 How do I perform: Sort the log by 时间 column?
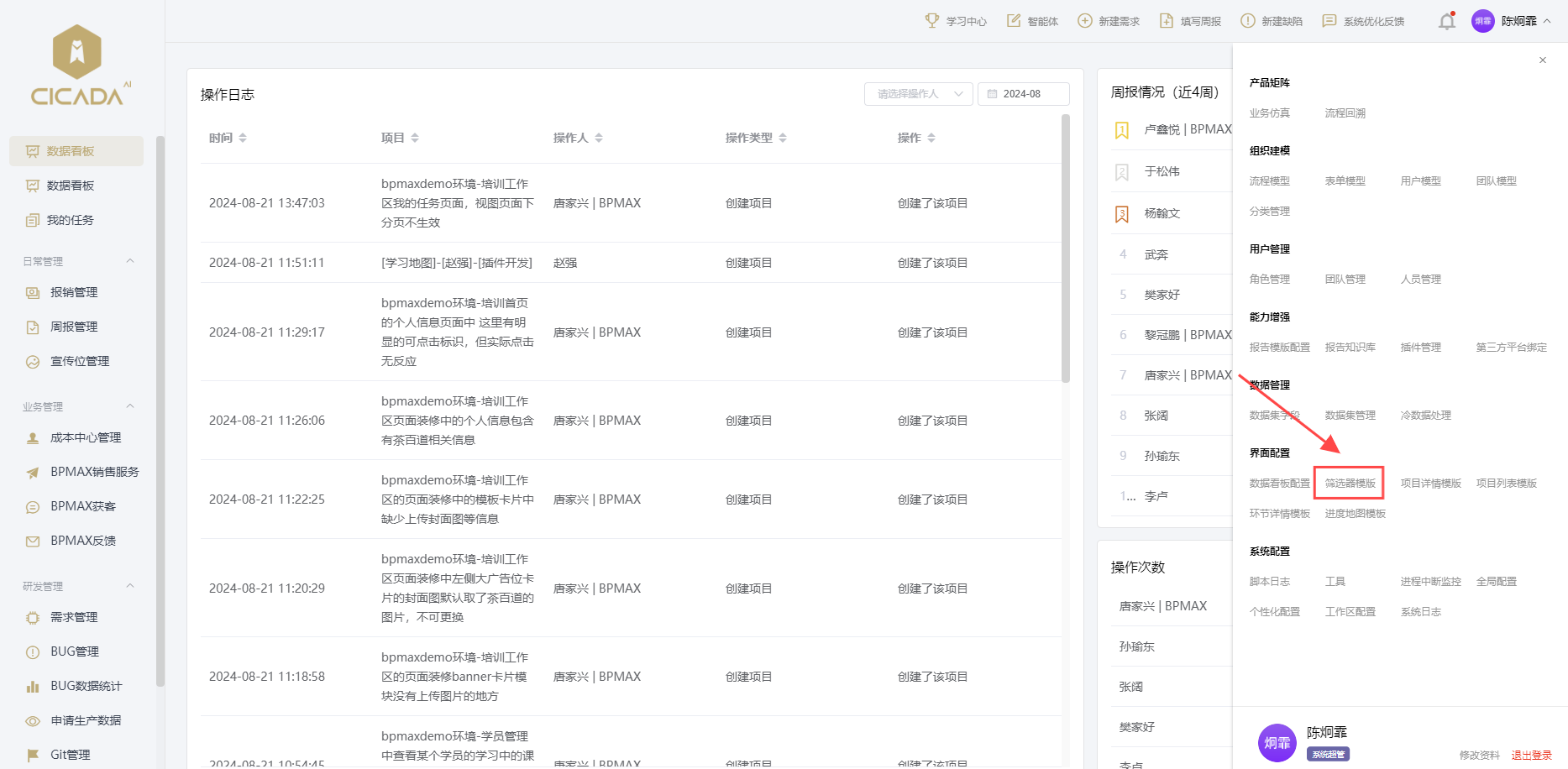coord(243,138)
